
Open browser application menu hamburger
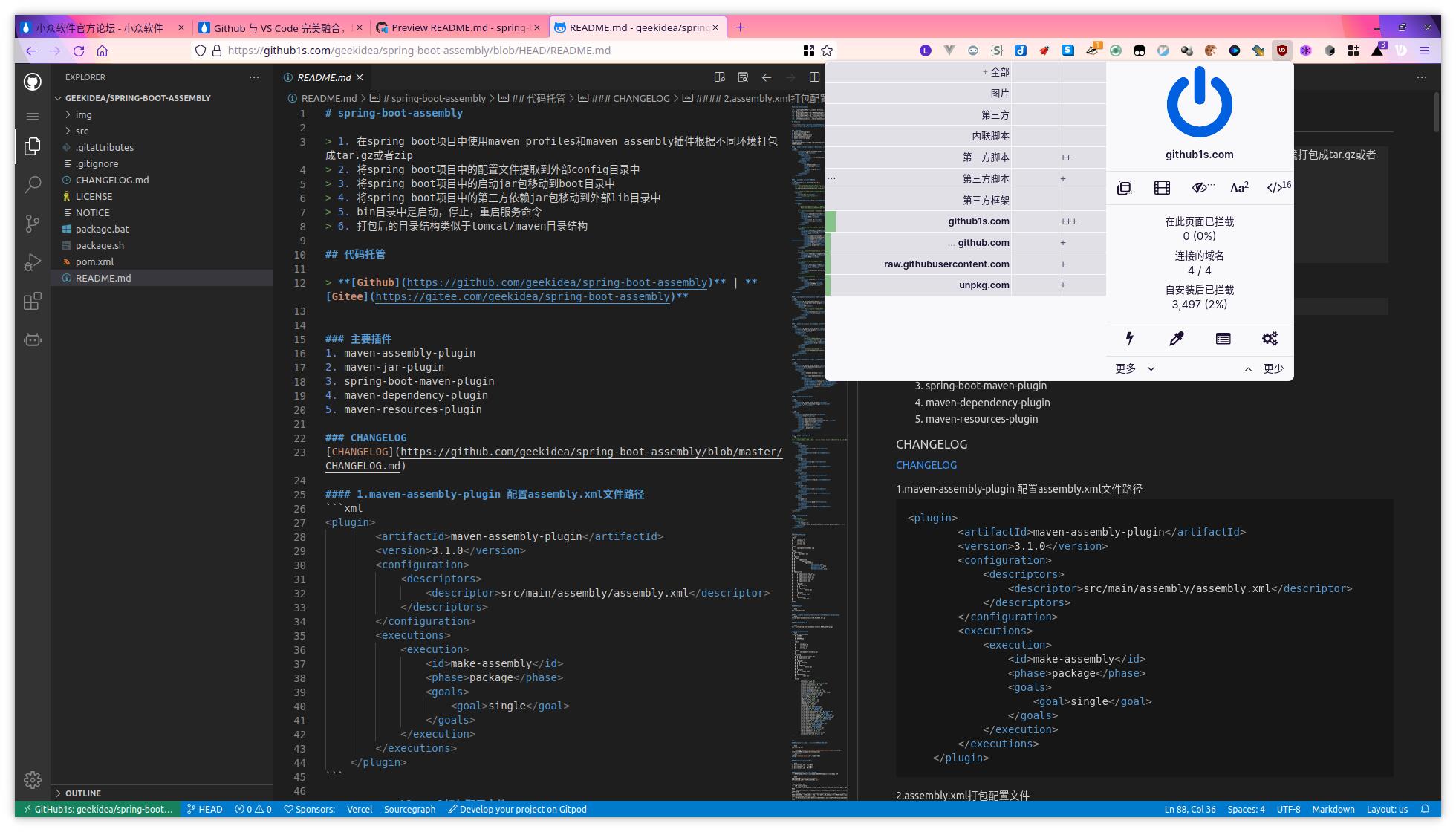pos(1425,51)
